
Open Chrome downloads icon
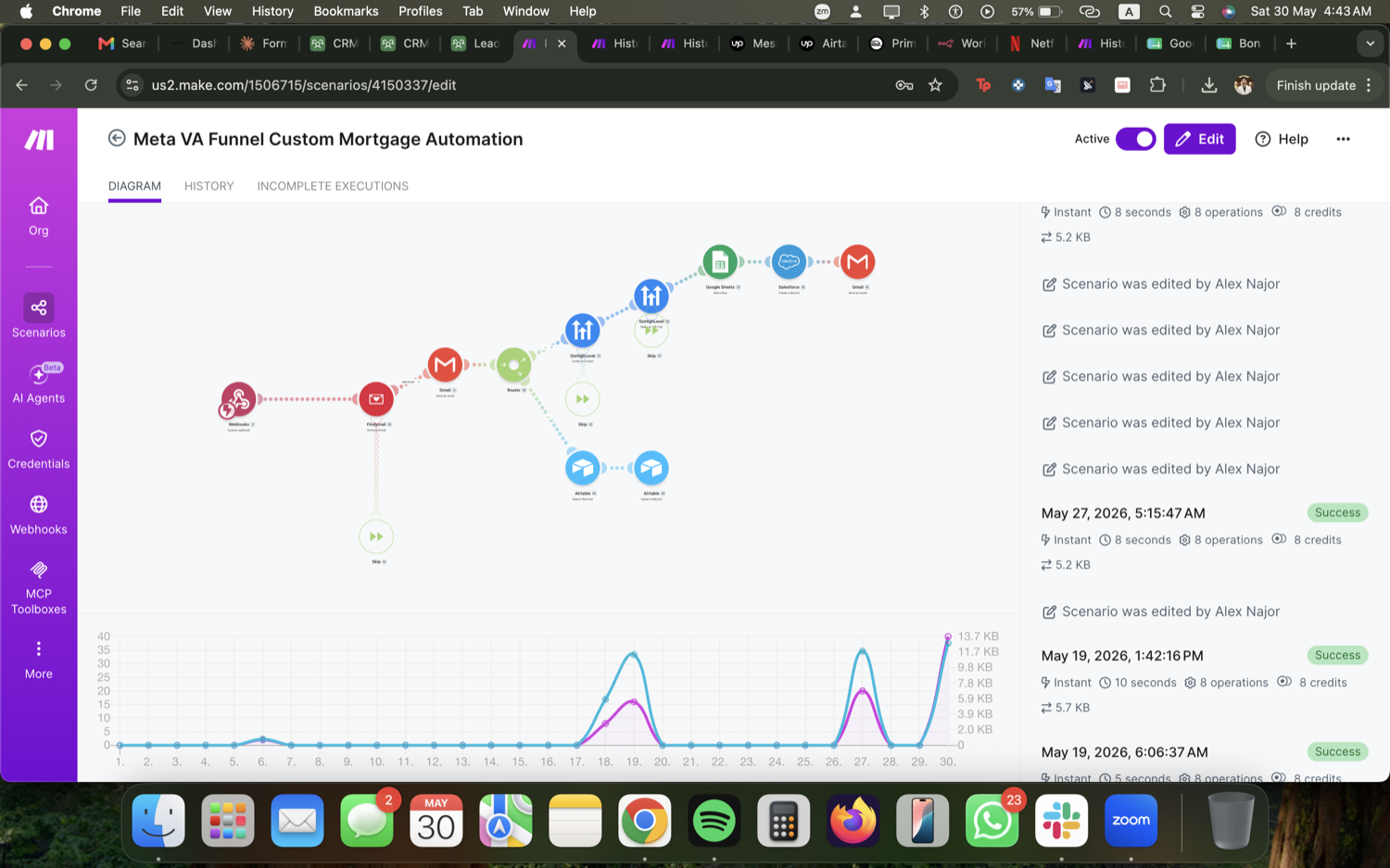coord(1208,85)
